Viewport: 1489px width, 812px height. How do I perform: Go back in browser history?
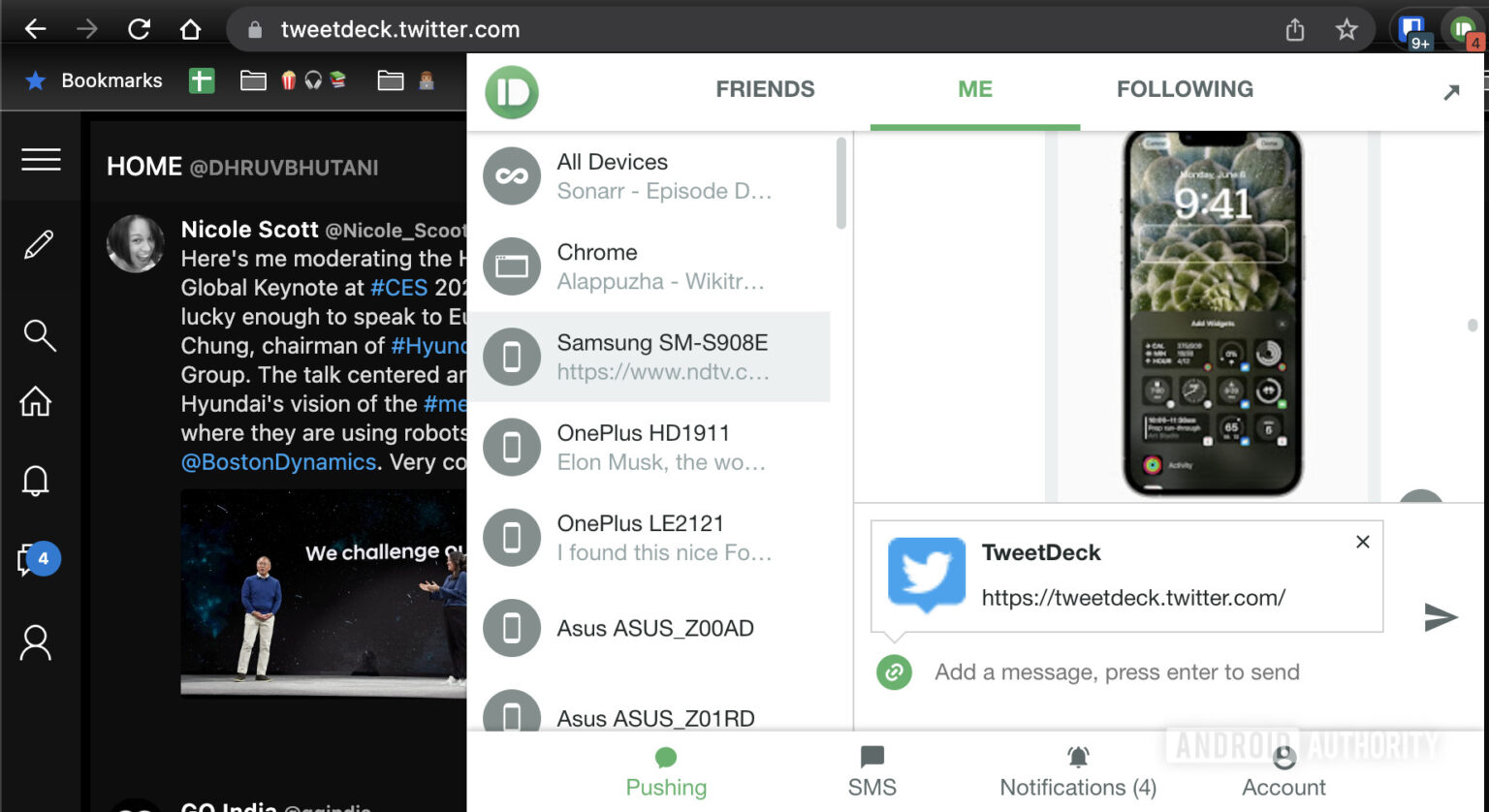(x=36, y=29)
